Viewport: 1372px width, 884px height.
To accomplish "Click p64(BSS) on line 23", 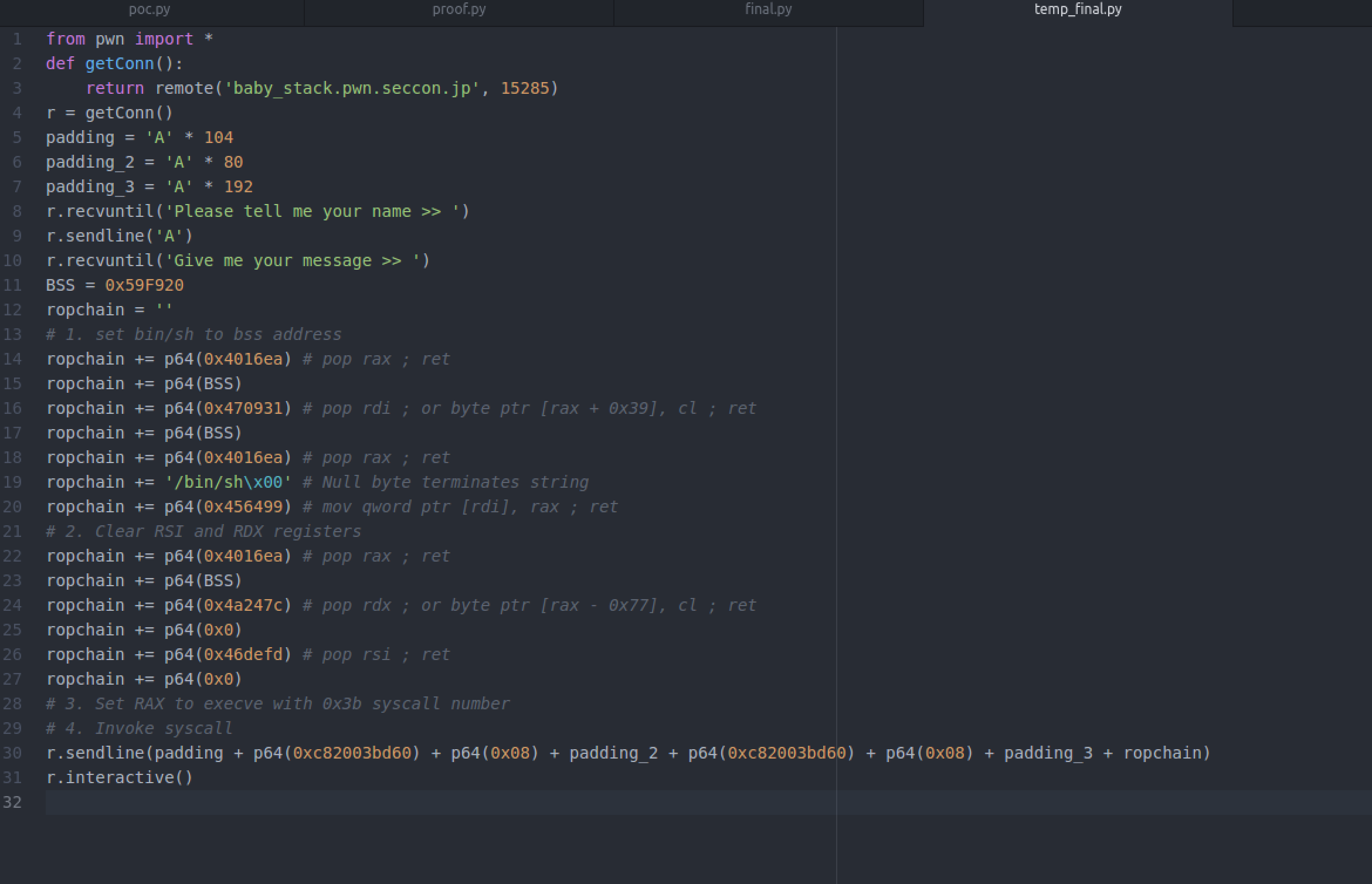I will point(203,581).
